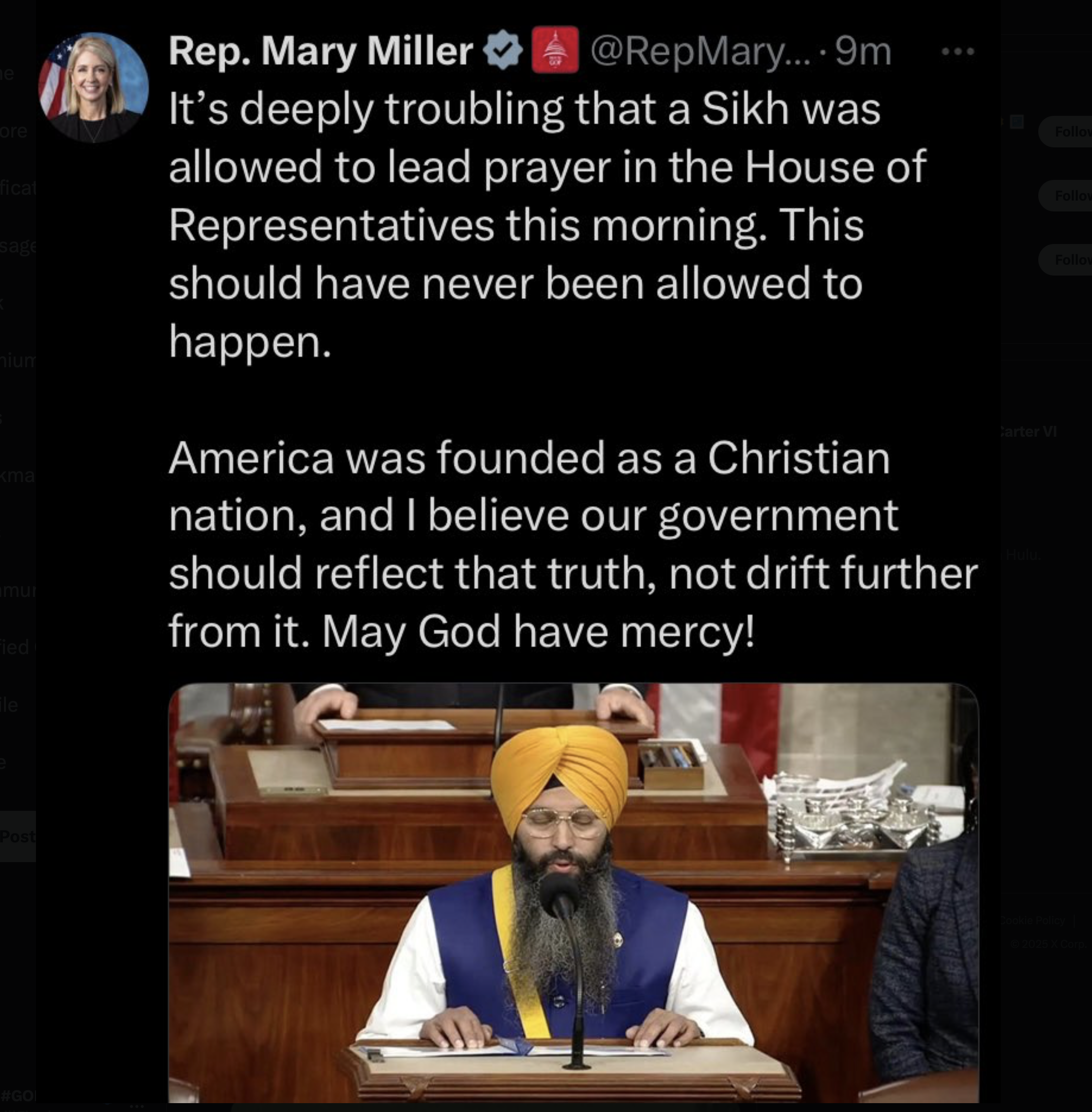Open the Cookie Policy footer link

coord(1033,920)
